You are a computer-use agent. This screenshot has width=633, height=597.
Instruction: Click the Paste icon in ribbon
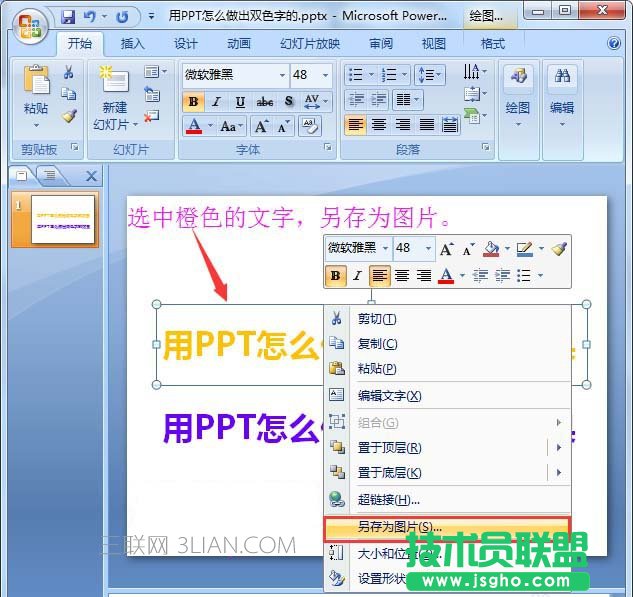click(x=36, y=80)
